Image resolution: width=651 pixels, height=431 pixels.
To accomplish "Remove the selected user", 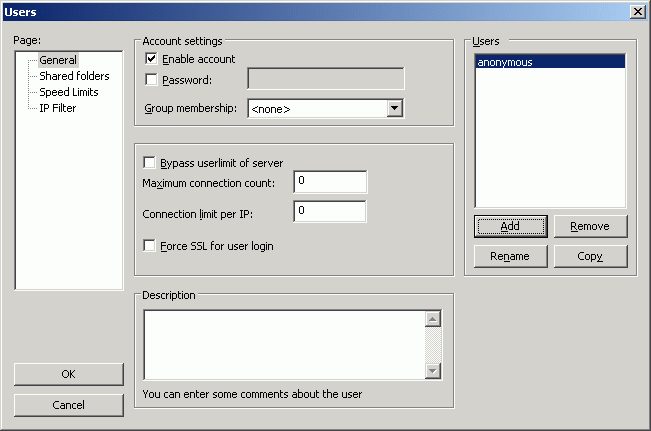I will tap(590, 226).
